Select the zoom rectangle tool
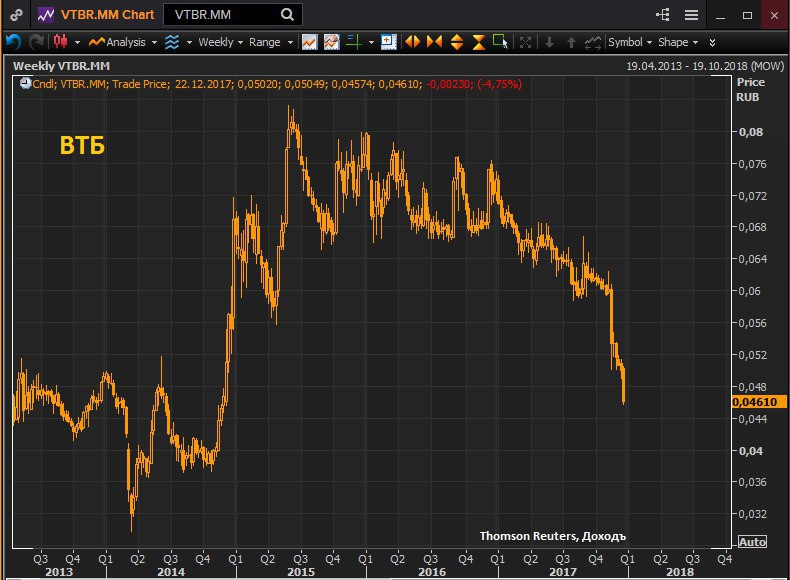 tap(500, 42)
